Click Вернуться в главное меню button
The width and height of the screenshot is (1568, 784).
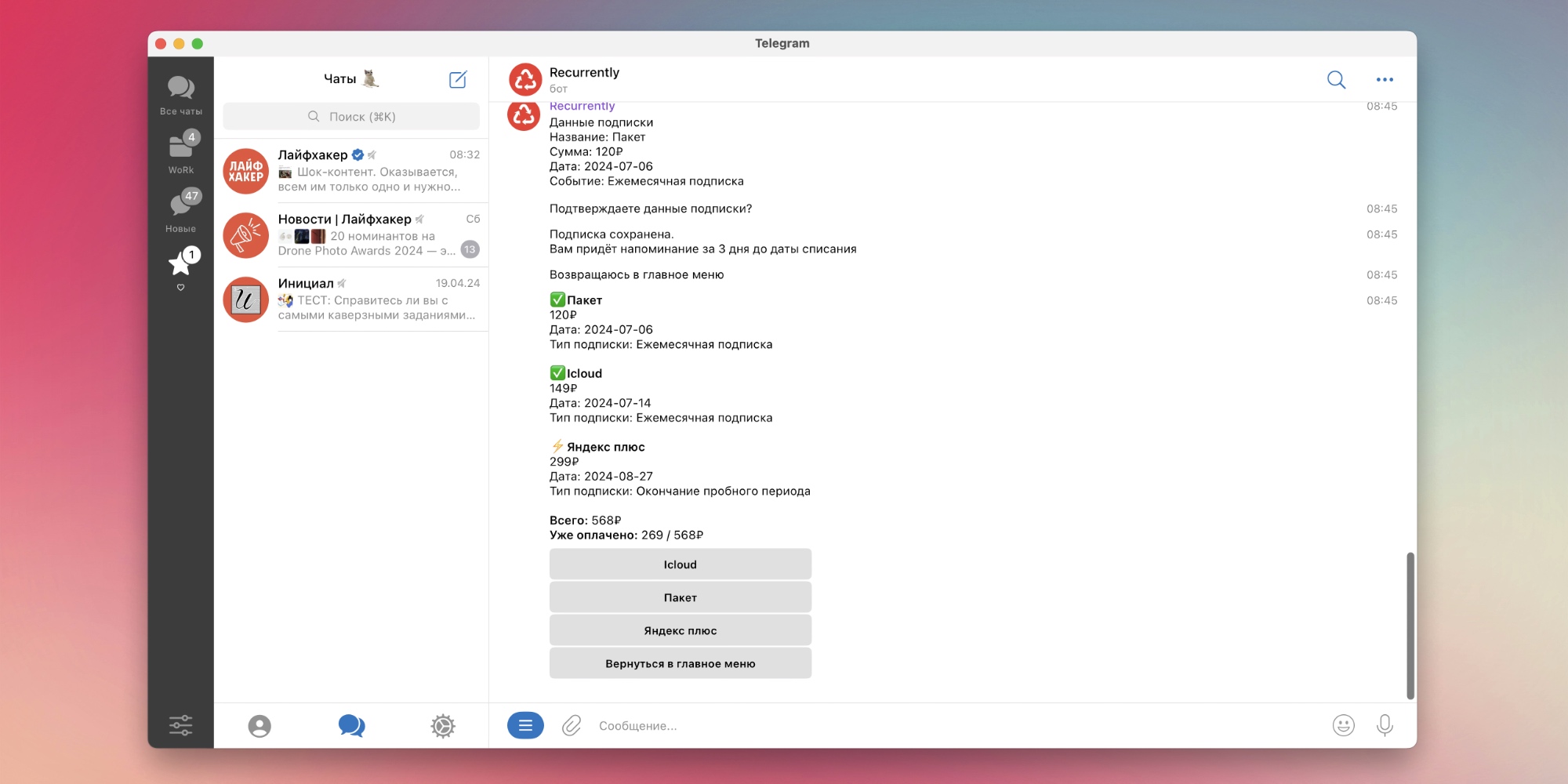pyautogui.click(x=681, y=663)
